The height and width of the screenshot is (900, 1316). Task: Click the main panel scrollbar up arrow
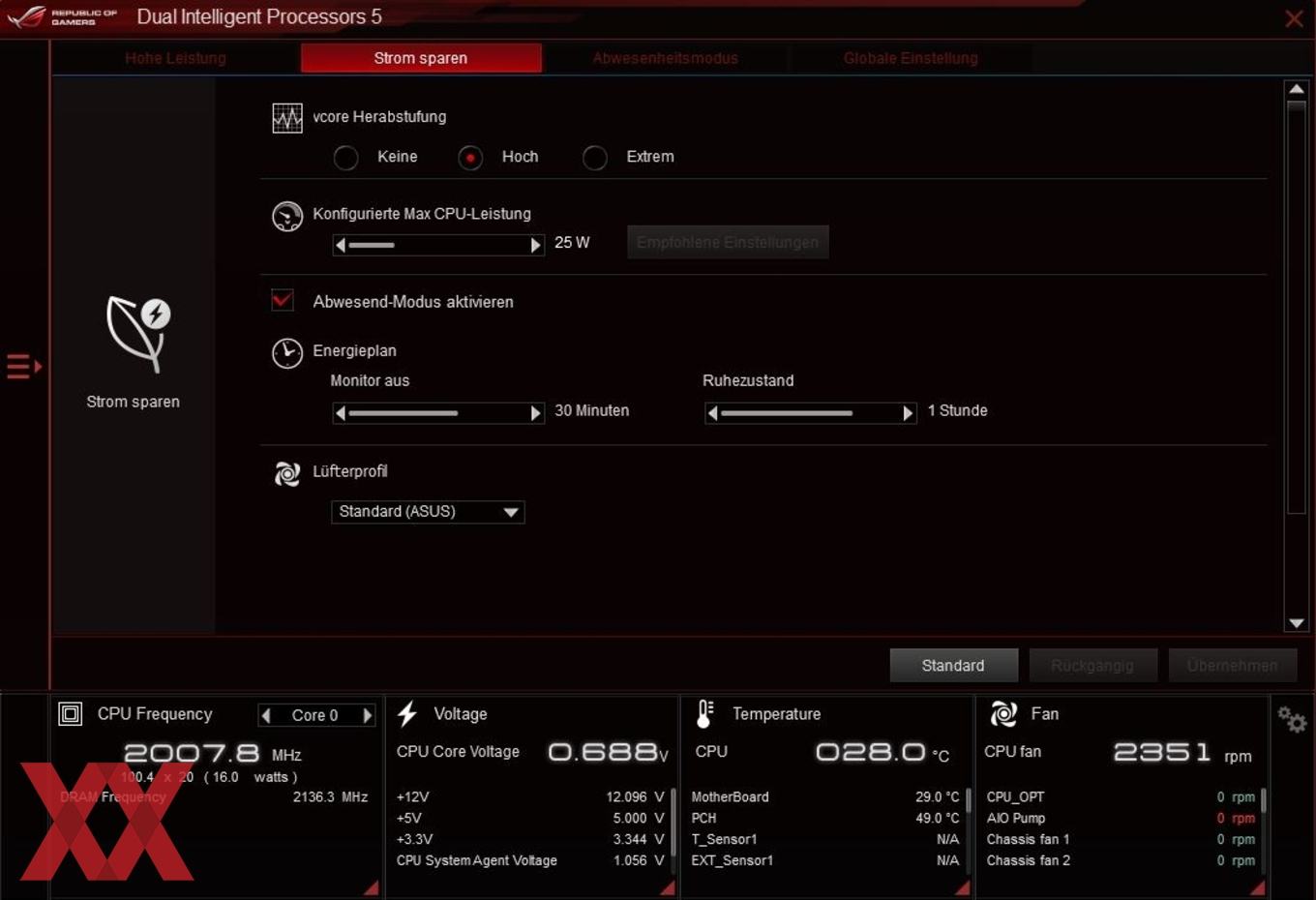pyautogui.click(x=1297, y=89)
